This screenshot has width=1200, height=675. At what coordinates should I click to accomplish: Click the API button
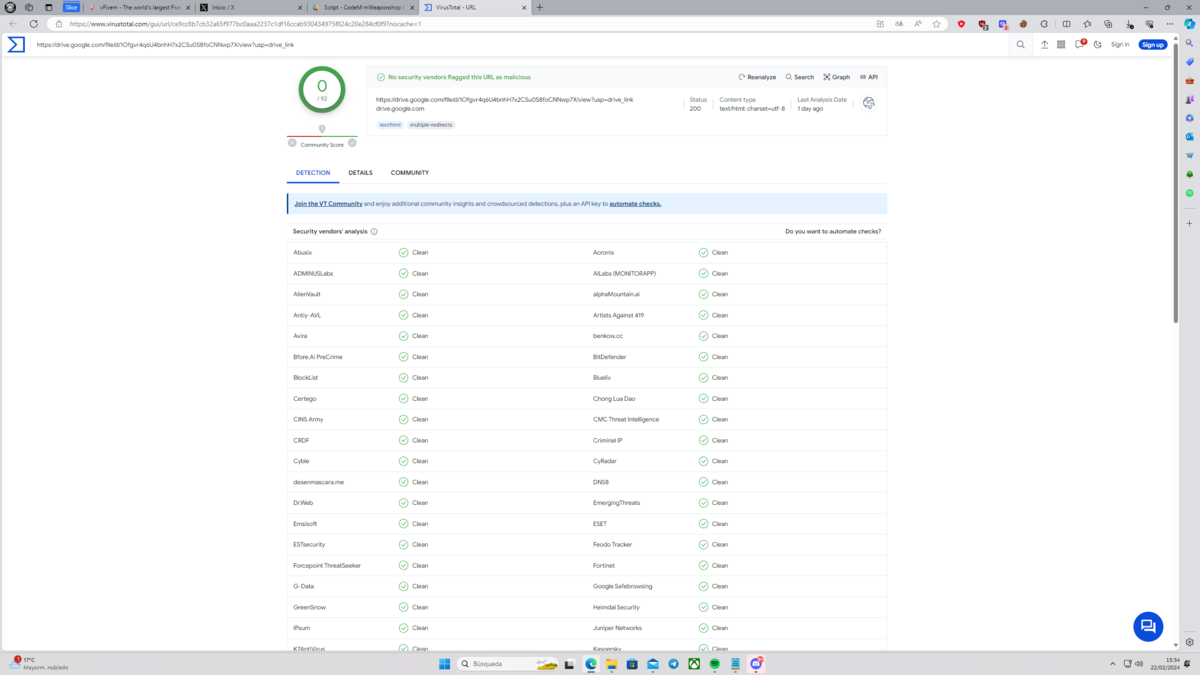869,77
